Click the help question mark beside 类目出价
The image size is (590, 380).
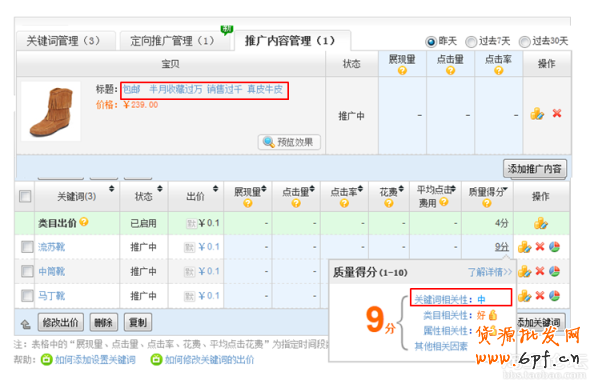tap(84, 222)
